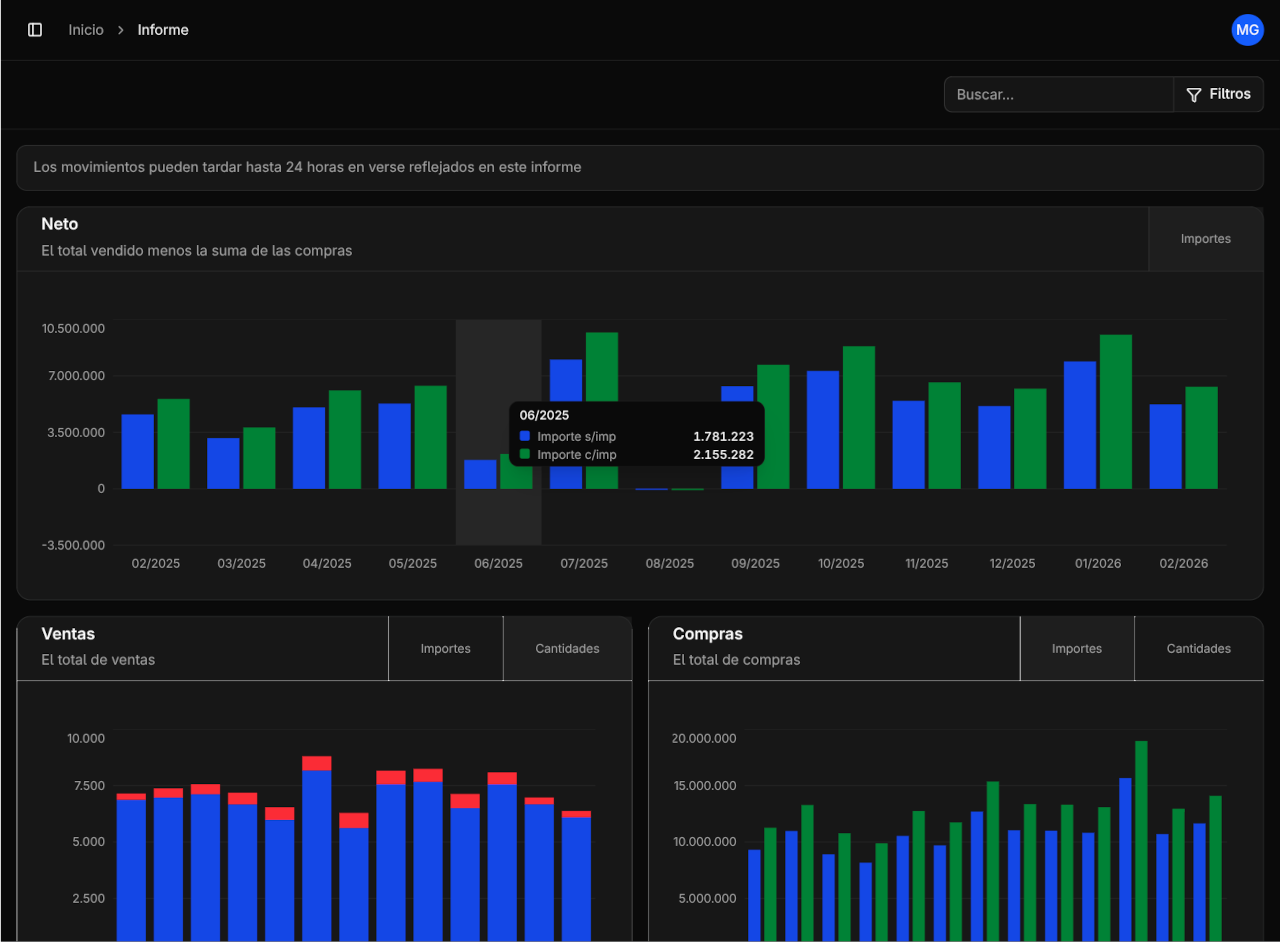
Task: Click the Informe breadcrumb item
Action: (163, 30)
